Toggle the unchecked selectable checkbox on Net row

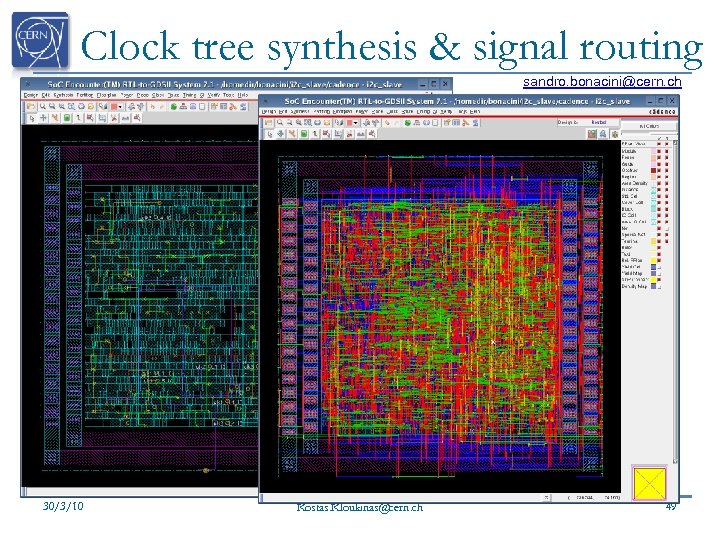[x=667, y=228]
